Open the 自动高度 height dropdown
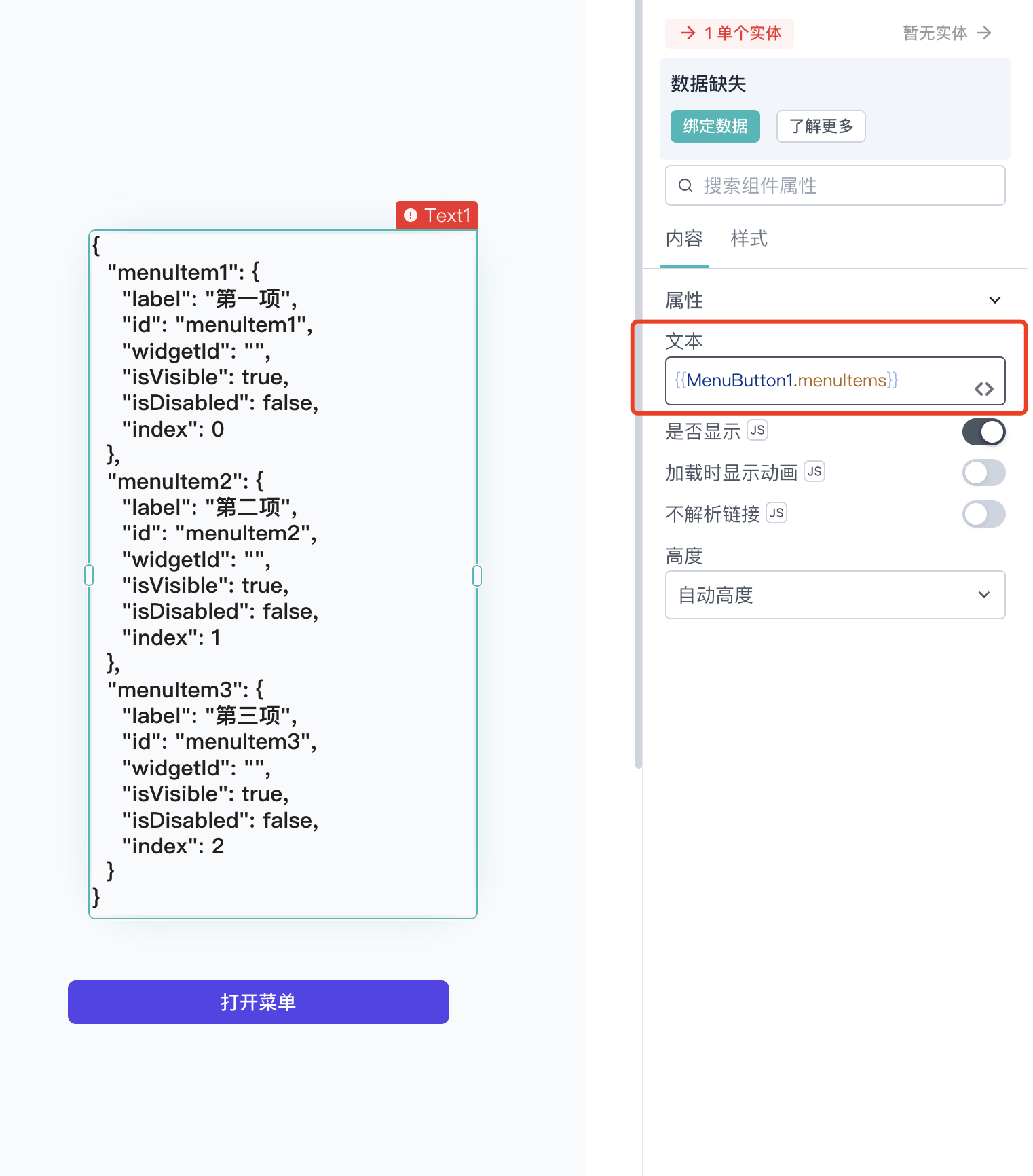 coord(835,595)
